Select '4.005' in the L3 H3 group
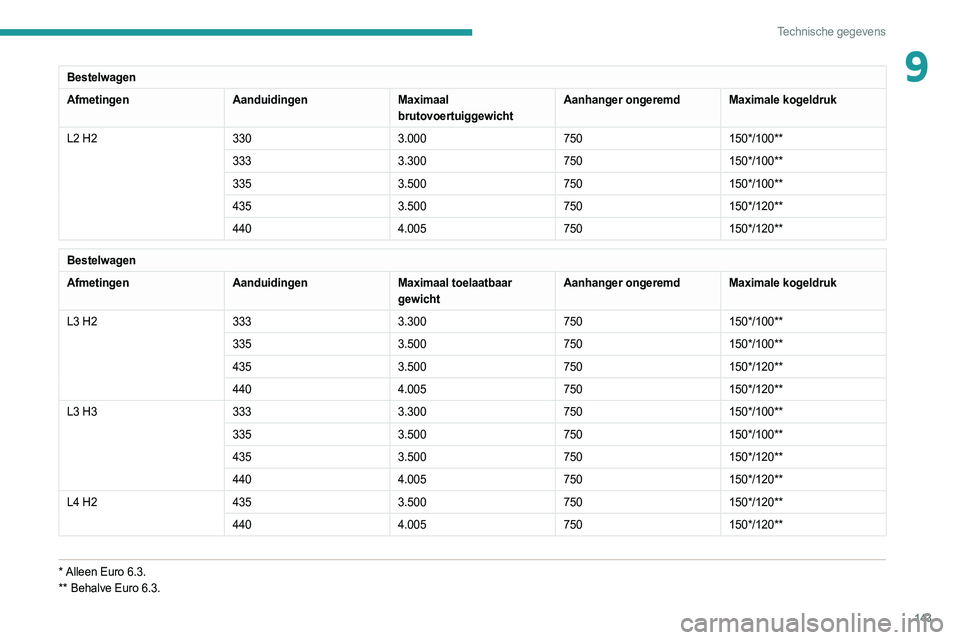Screen dimensions: 960x640 [412, 480]
